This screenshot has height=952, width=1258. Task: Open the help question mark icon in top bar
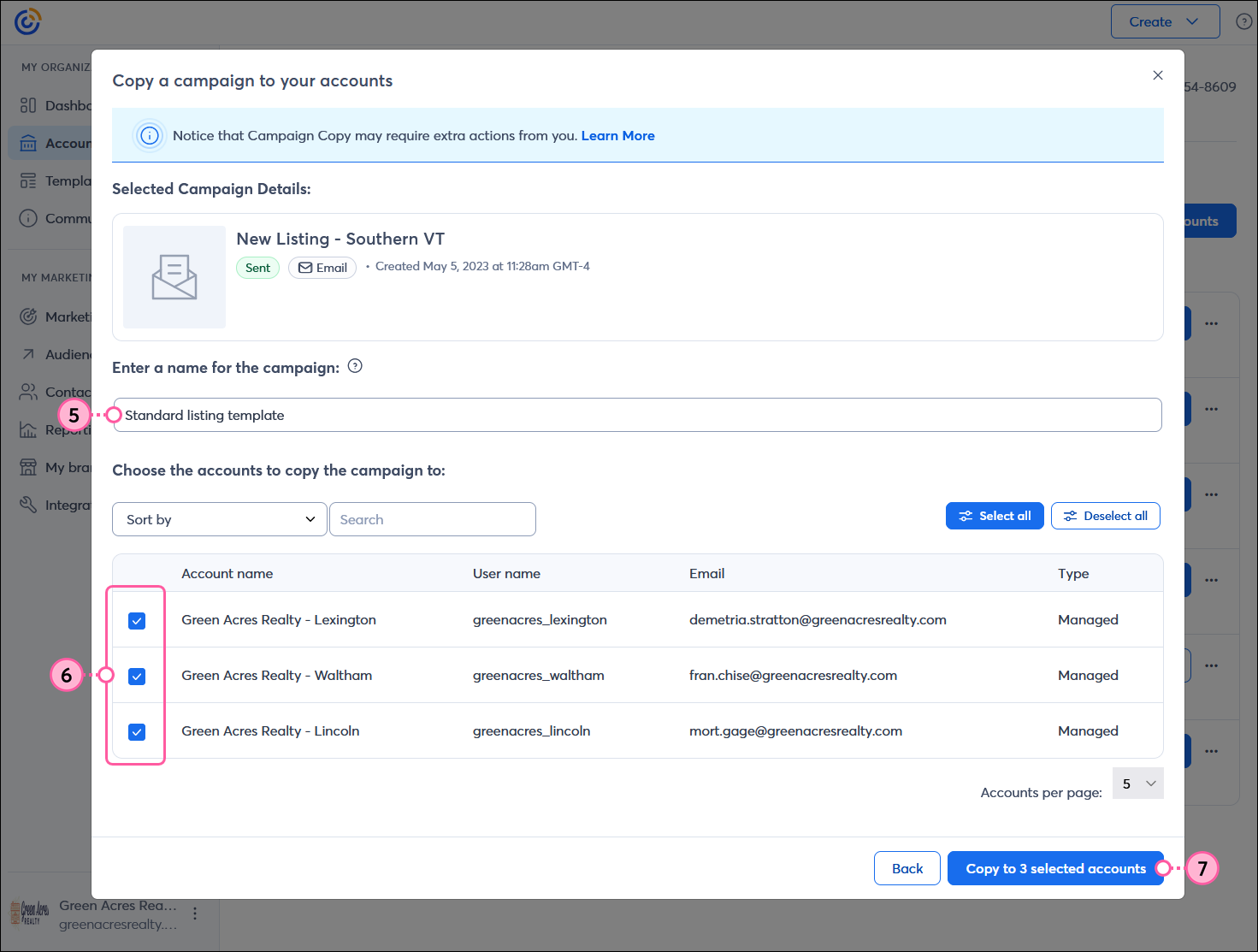pos(1244,21)
